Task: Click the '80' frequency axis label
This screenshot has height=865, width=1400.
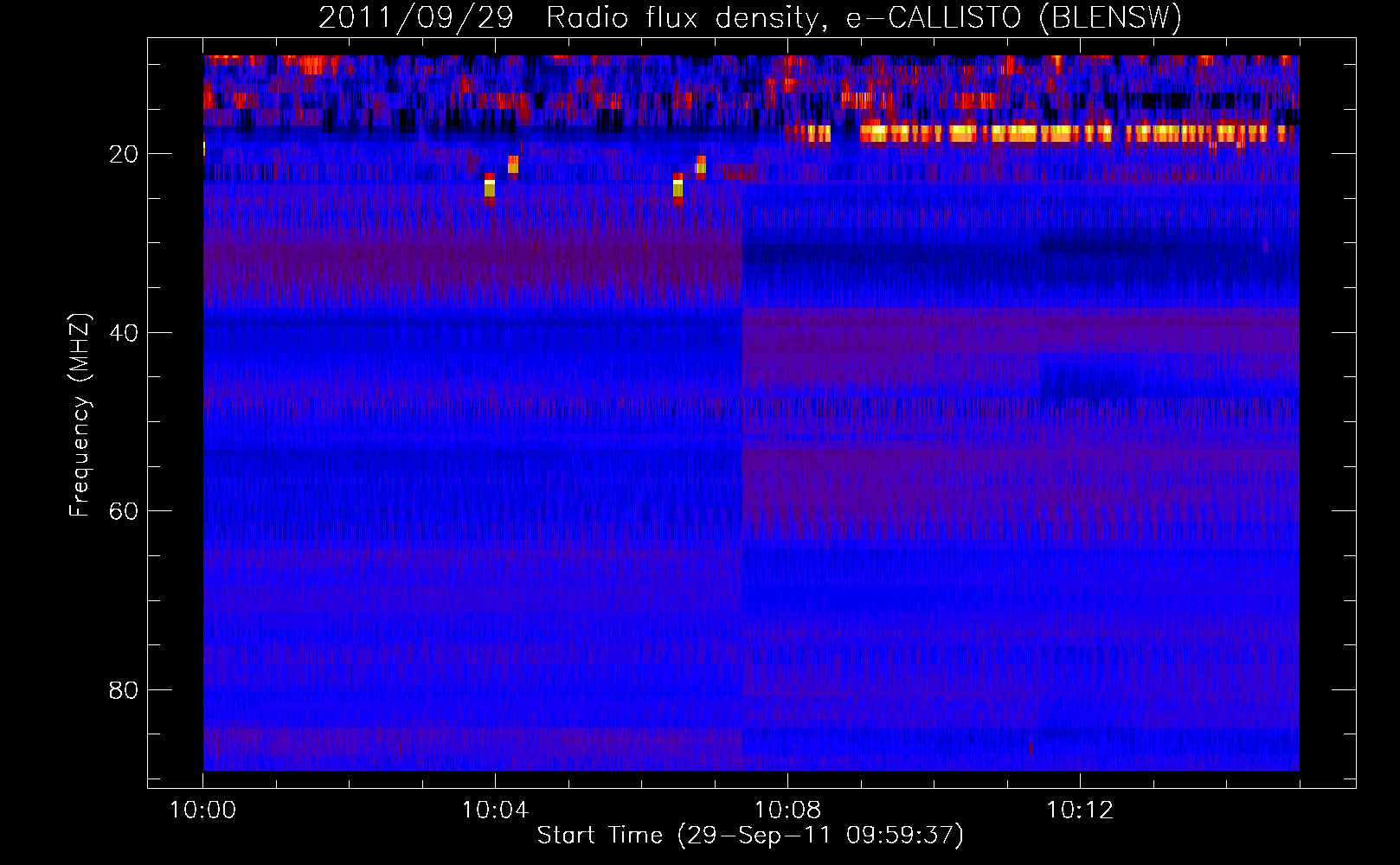Action: tap(124, 690)
